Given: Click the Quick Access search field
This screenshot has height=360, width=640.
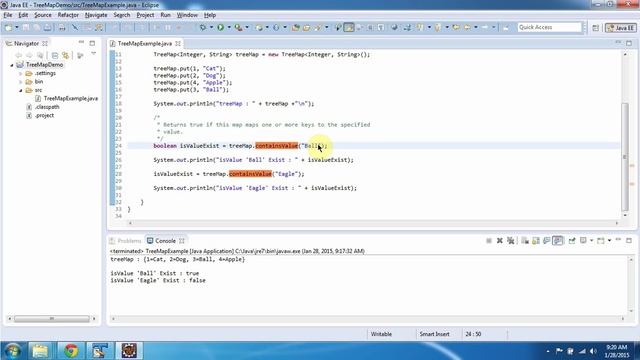Looking at the screenshot, I should [x=549, y=27].
